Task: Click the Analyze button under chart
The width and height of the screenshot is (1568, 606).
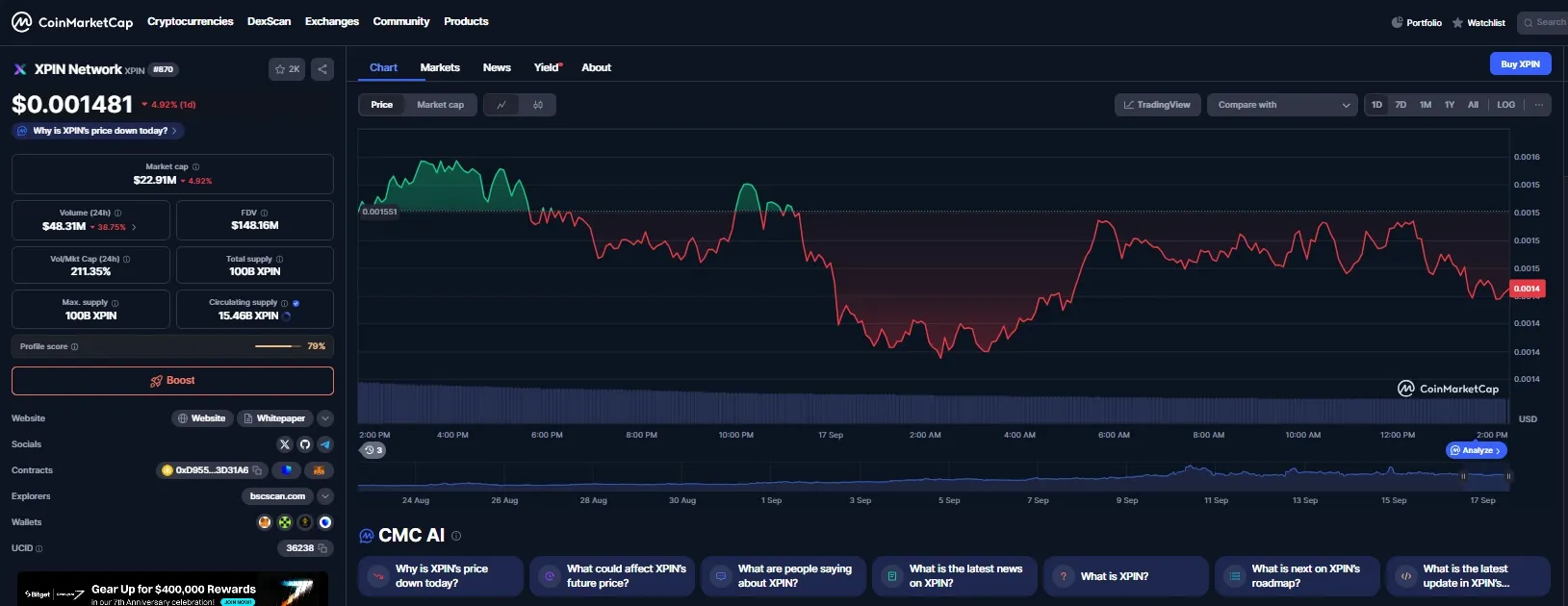Action: [x=1477, y=450]
